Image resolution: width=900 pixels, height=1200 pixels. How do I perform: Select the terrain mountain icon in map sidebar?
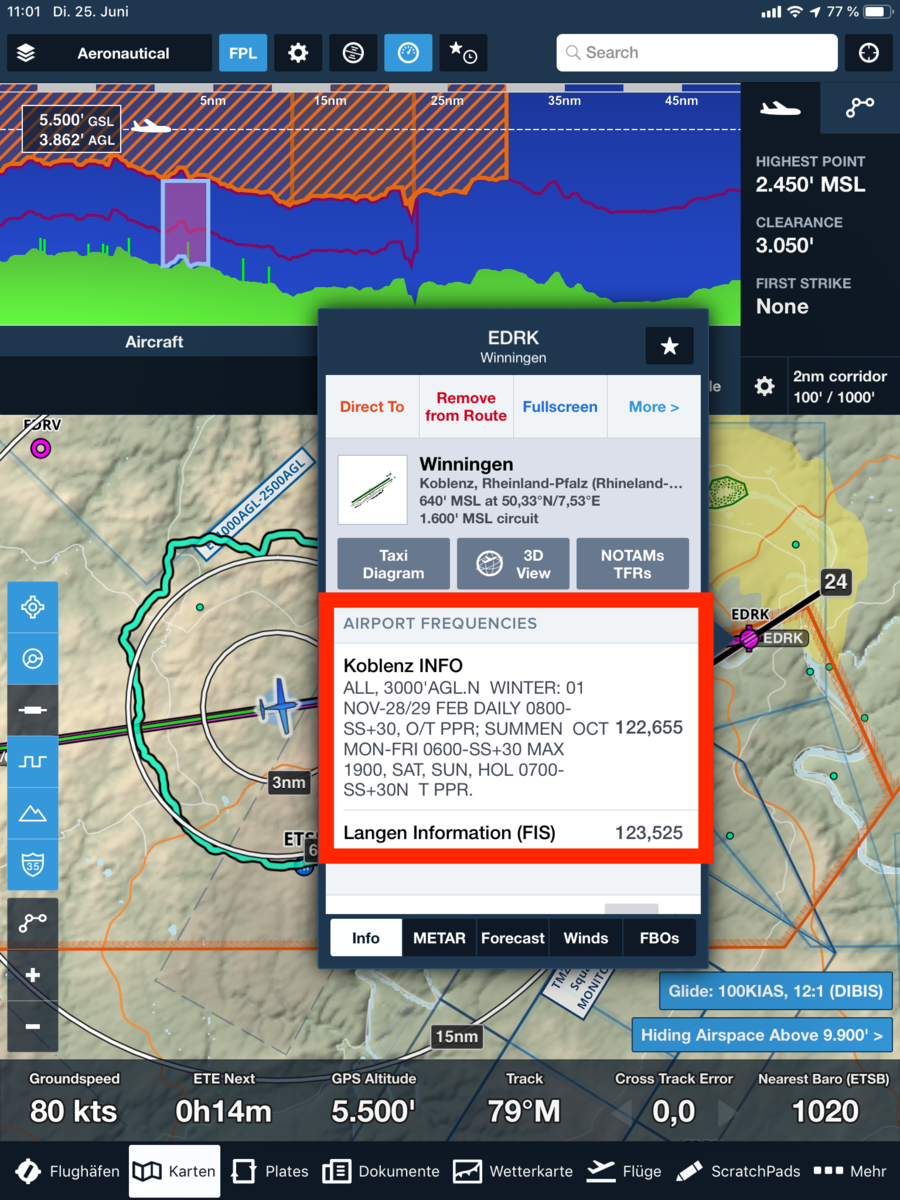pos(33,813)
